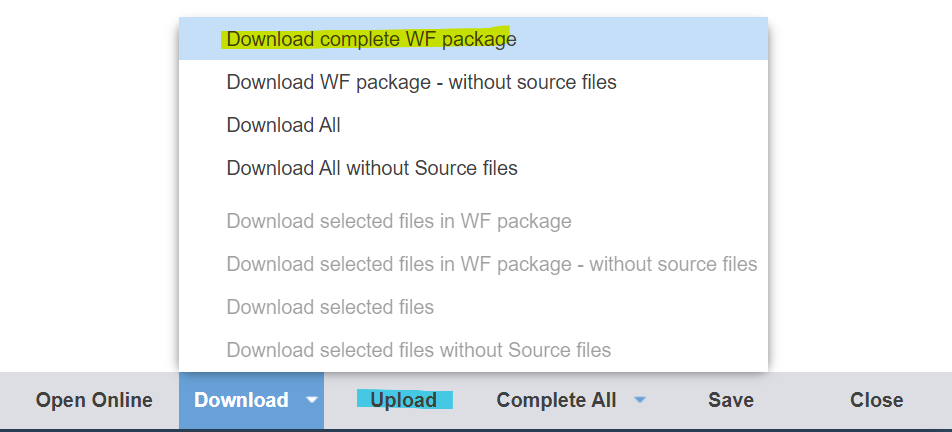Click the Complete All button text
Screen dimensions: 952x432
(556, 400)
